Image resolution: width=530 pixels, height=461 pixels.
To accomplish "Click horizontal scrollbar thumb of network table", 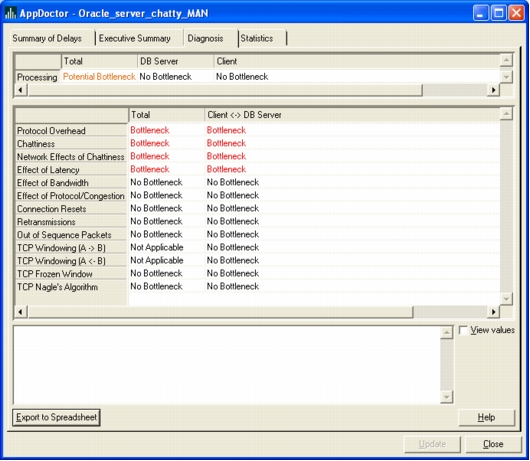I will point(220,312).
